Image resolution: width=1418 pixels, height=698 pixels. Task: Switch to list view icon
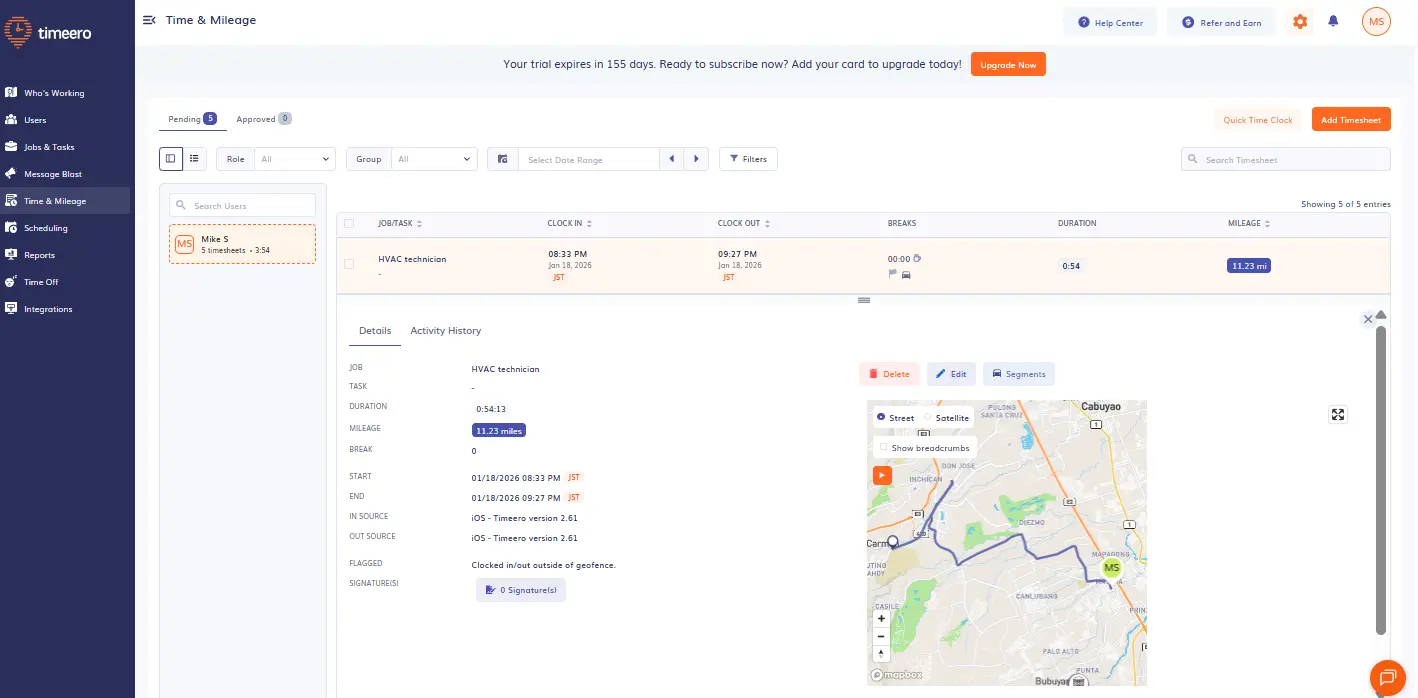point(194,158)
